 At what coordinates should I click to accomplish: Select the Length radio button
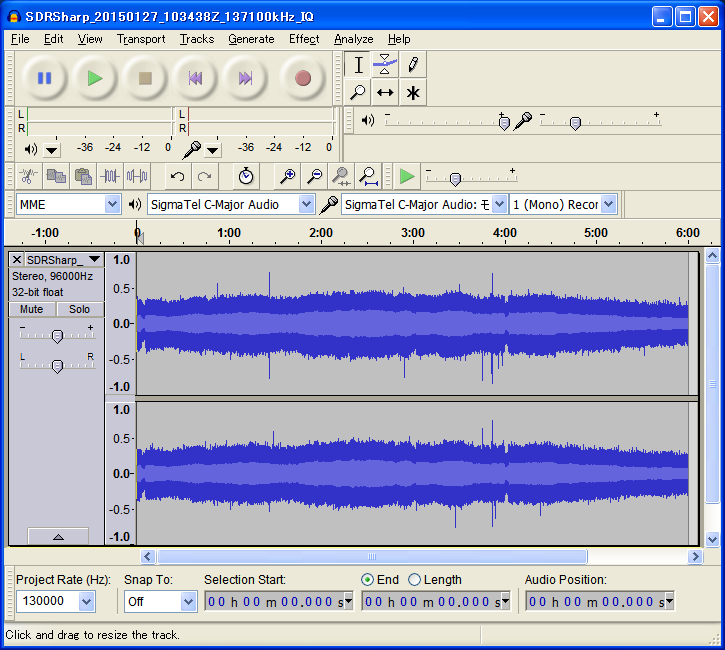[414, 580]
